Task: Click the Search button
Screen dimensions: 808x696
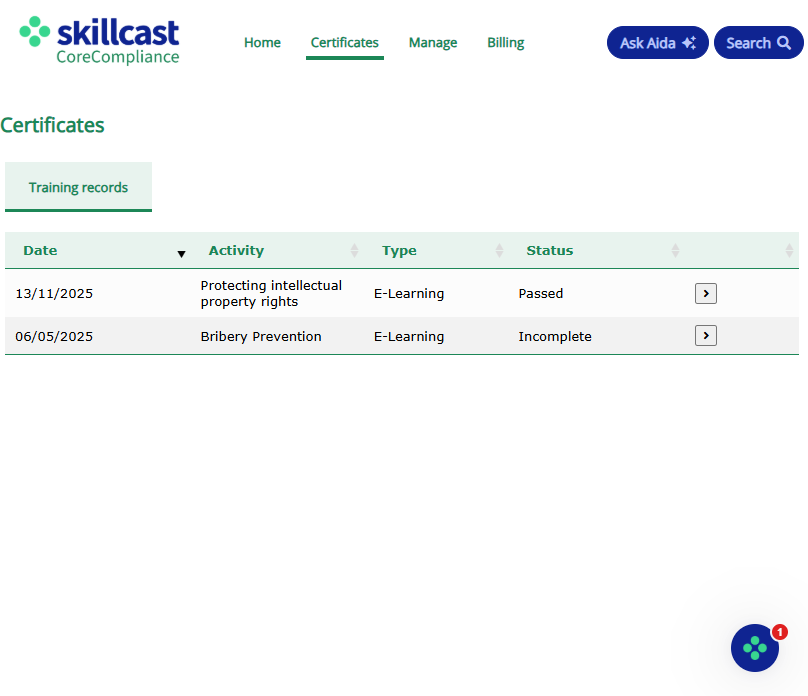Action: point(758,43)
